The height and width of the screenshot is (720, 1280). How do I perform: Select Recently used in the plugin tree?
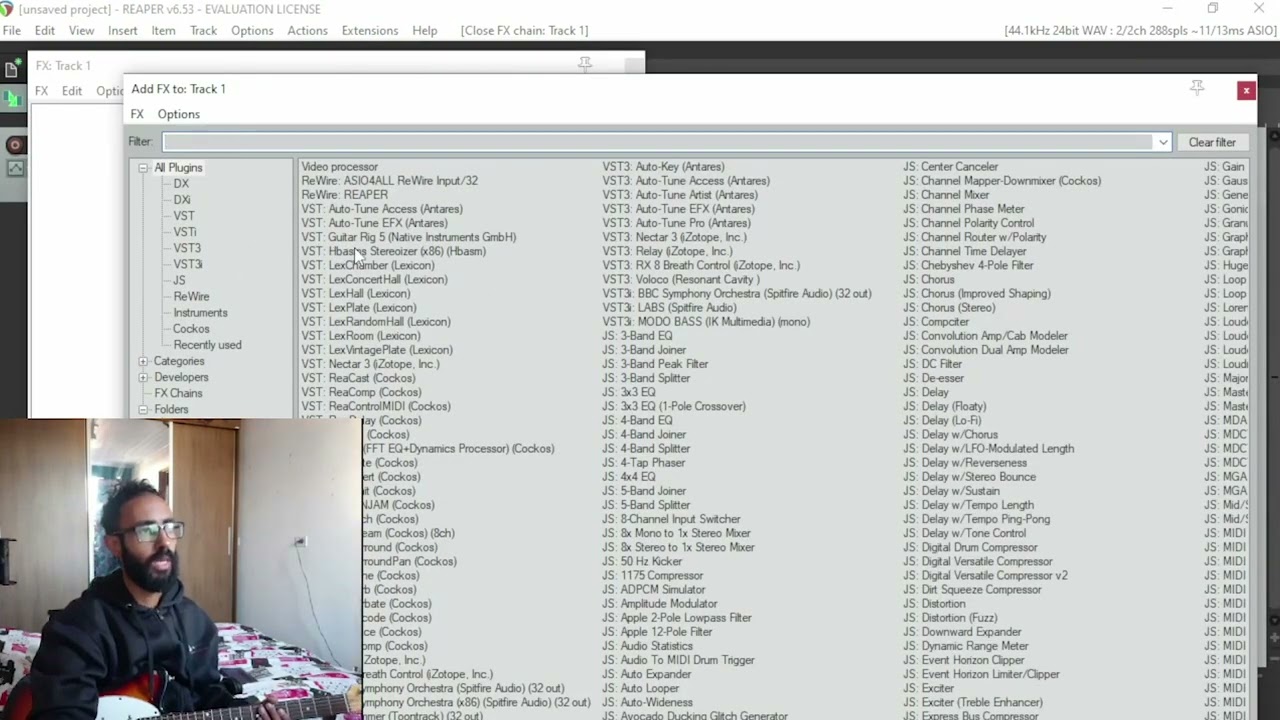207,345
